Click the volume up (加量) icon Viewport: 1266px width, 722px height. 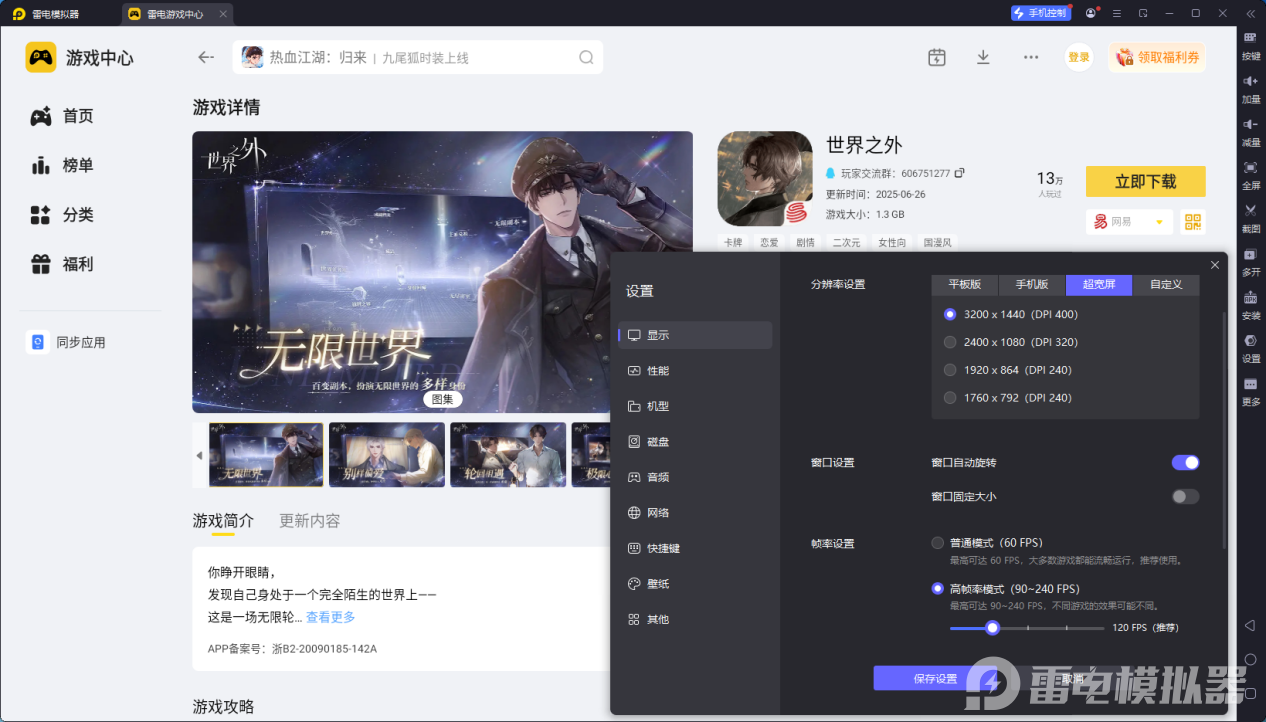tap(1250, 81)
